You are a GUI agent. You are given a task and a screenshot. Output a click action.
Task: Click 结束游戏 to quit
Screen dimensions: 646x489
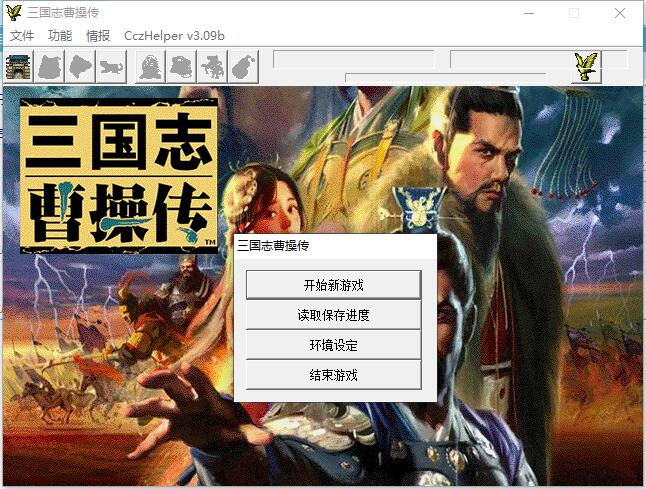tap(333, 375)
